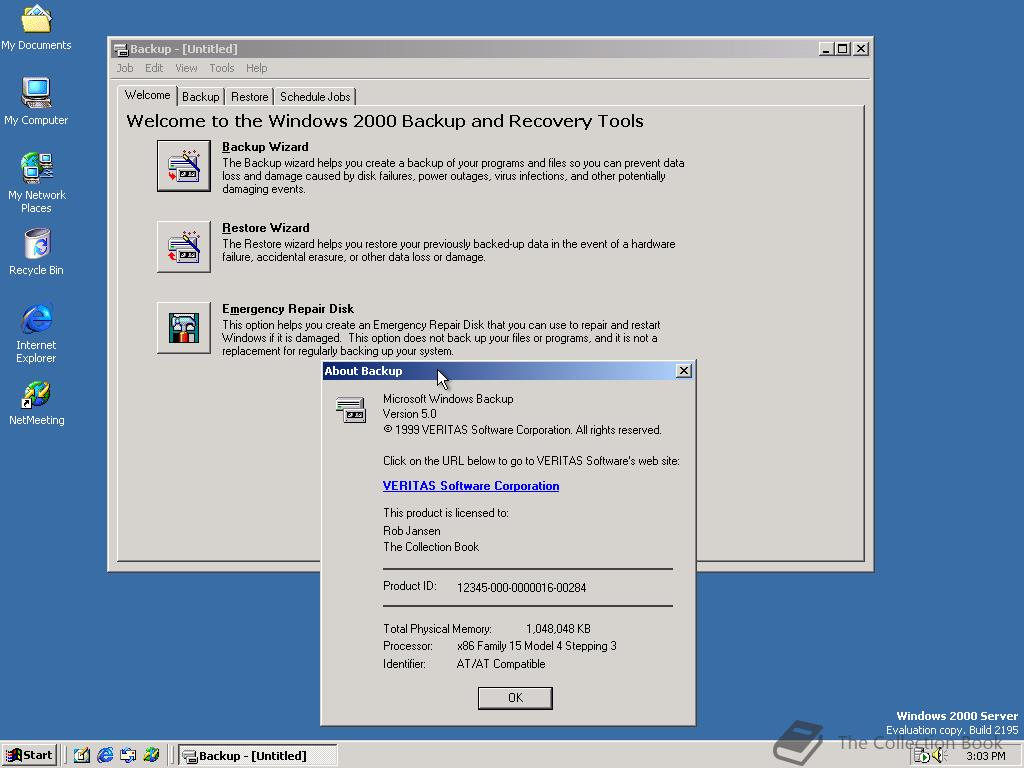Viewport: 1024px width, 768px height.
Task: Click the Restore Wizard heading text
Action: tap(266, 228)
